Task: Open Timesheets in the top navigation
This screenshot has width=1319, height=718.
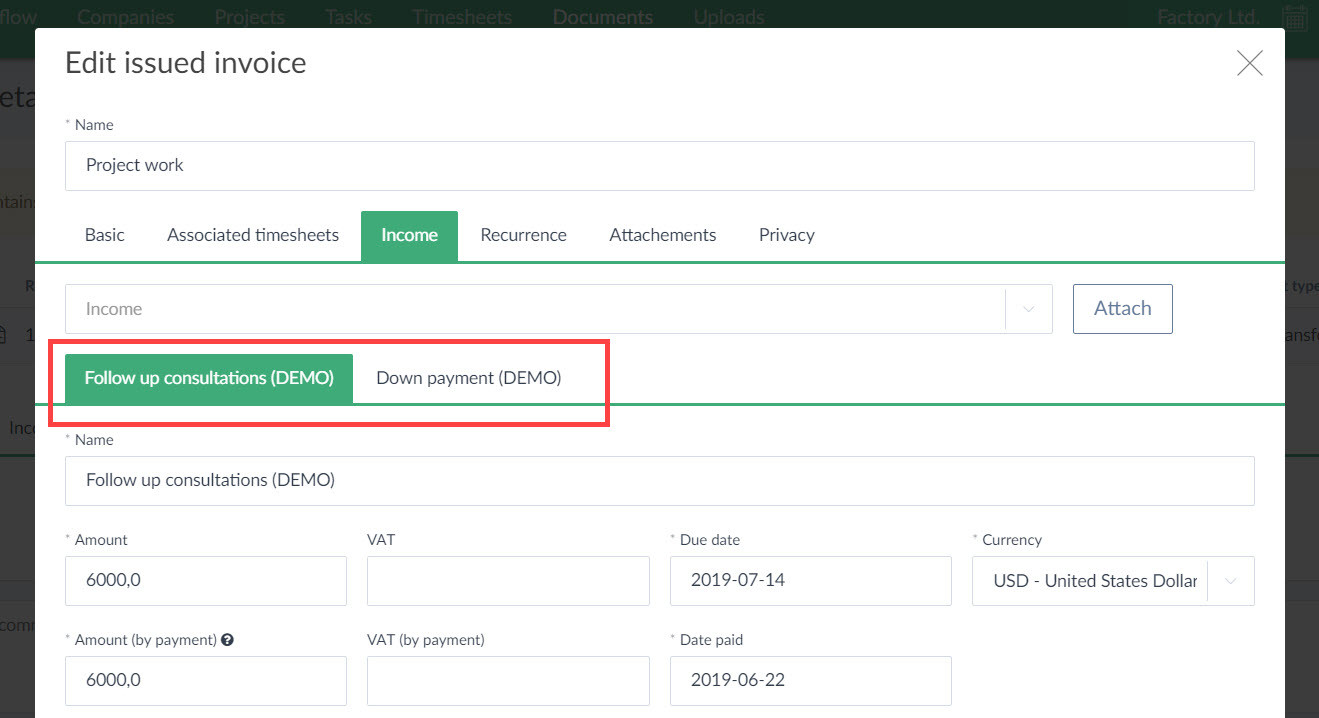Action: [x=462, y=17]
